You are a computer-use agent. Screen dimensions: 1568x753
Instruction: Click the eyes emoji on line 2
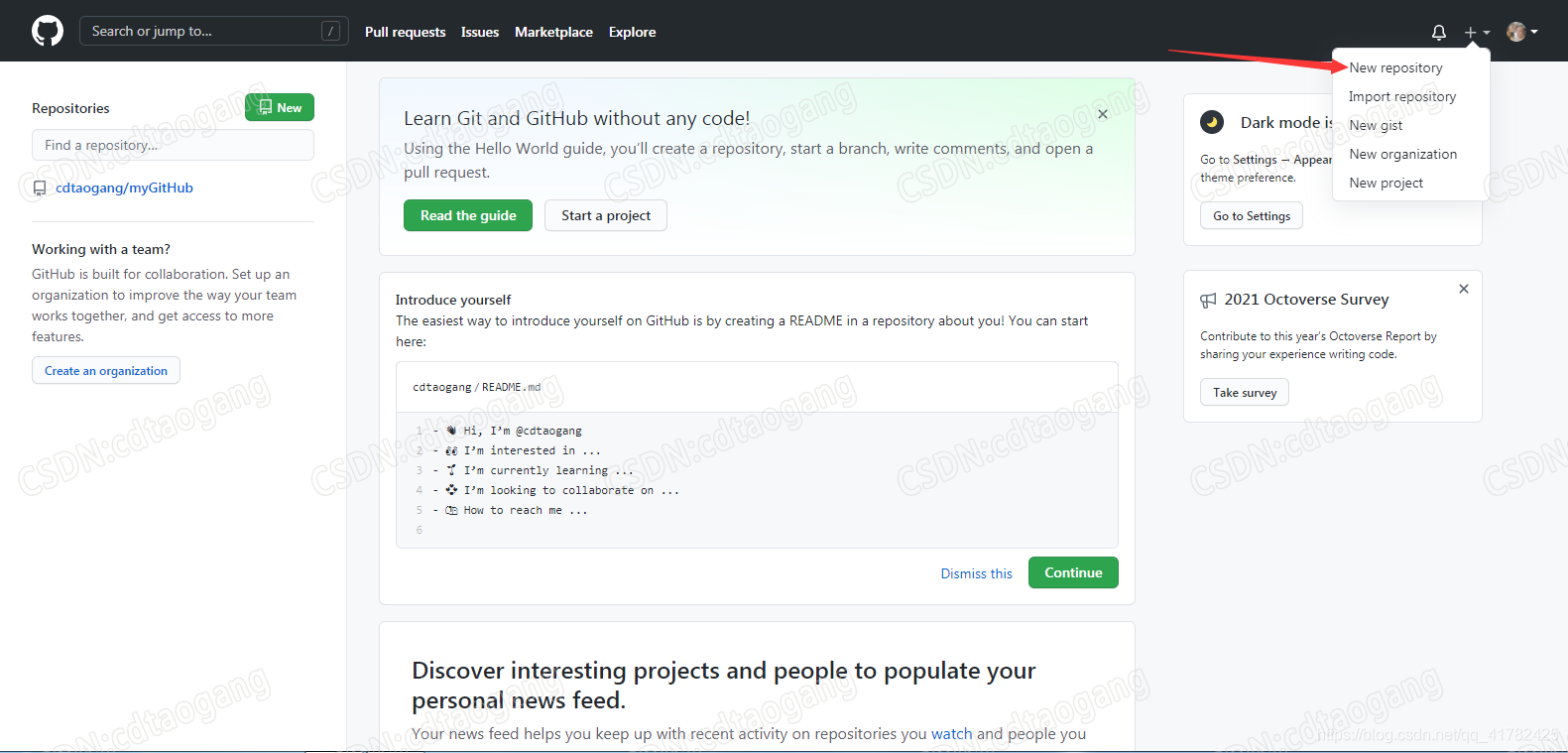pos(451,450)
